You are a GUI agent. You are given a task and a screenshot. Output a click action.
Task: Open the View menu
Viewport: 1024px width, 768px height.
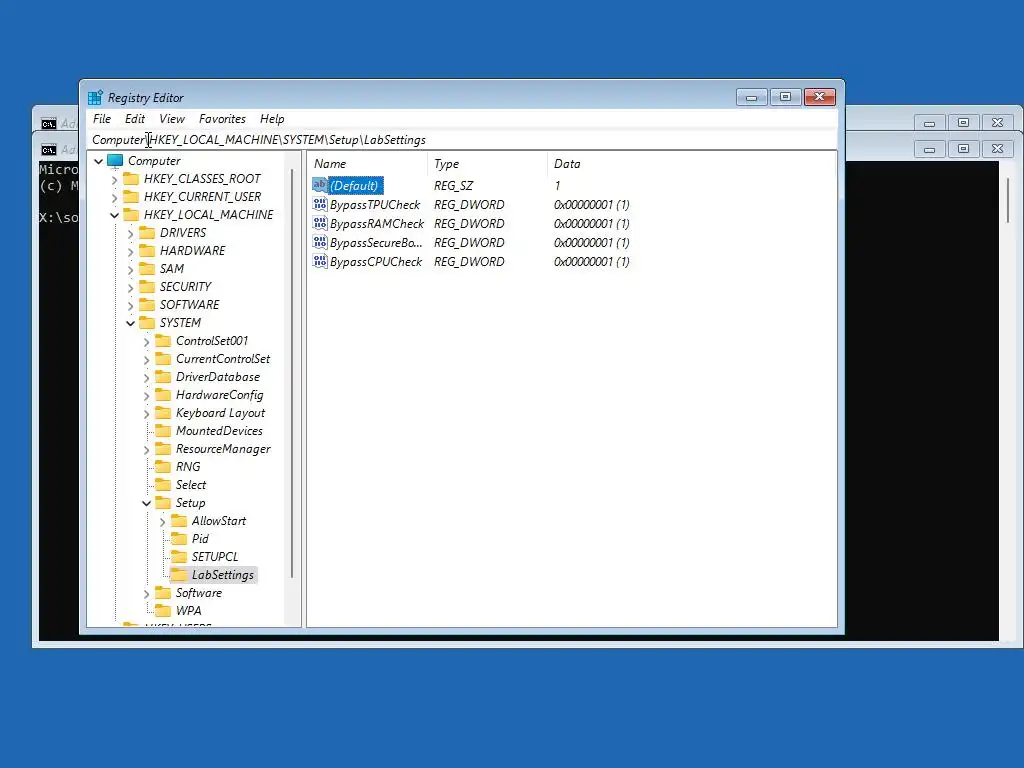point(172,119)
